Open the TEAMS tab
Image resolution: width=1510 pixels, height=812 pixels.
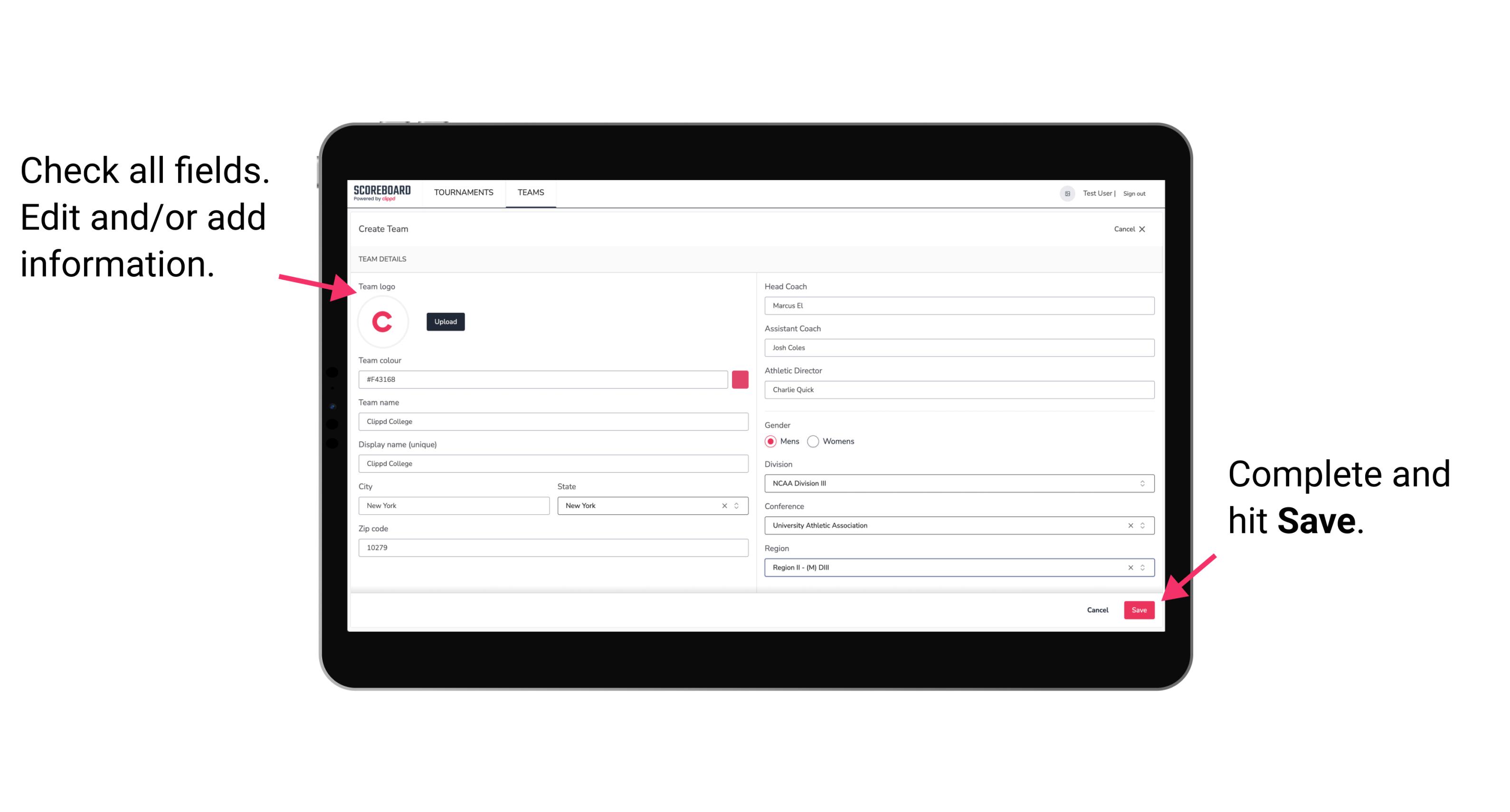point(530,193)
